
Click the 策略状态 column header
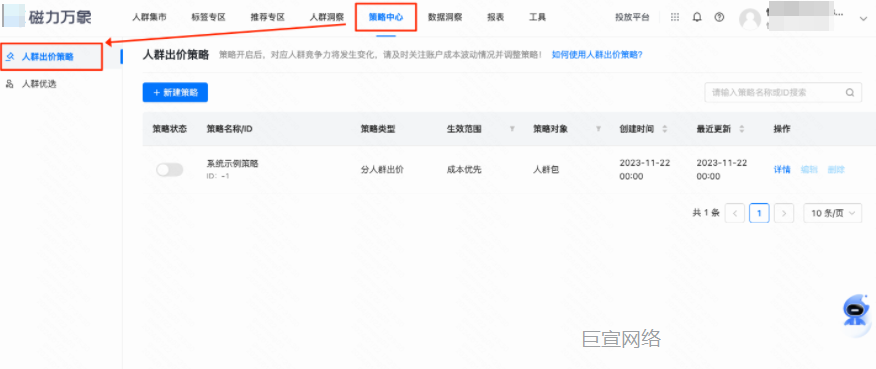[170, 129]
